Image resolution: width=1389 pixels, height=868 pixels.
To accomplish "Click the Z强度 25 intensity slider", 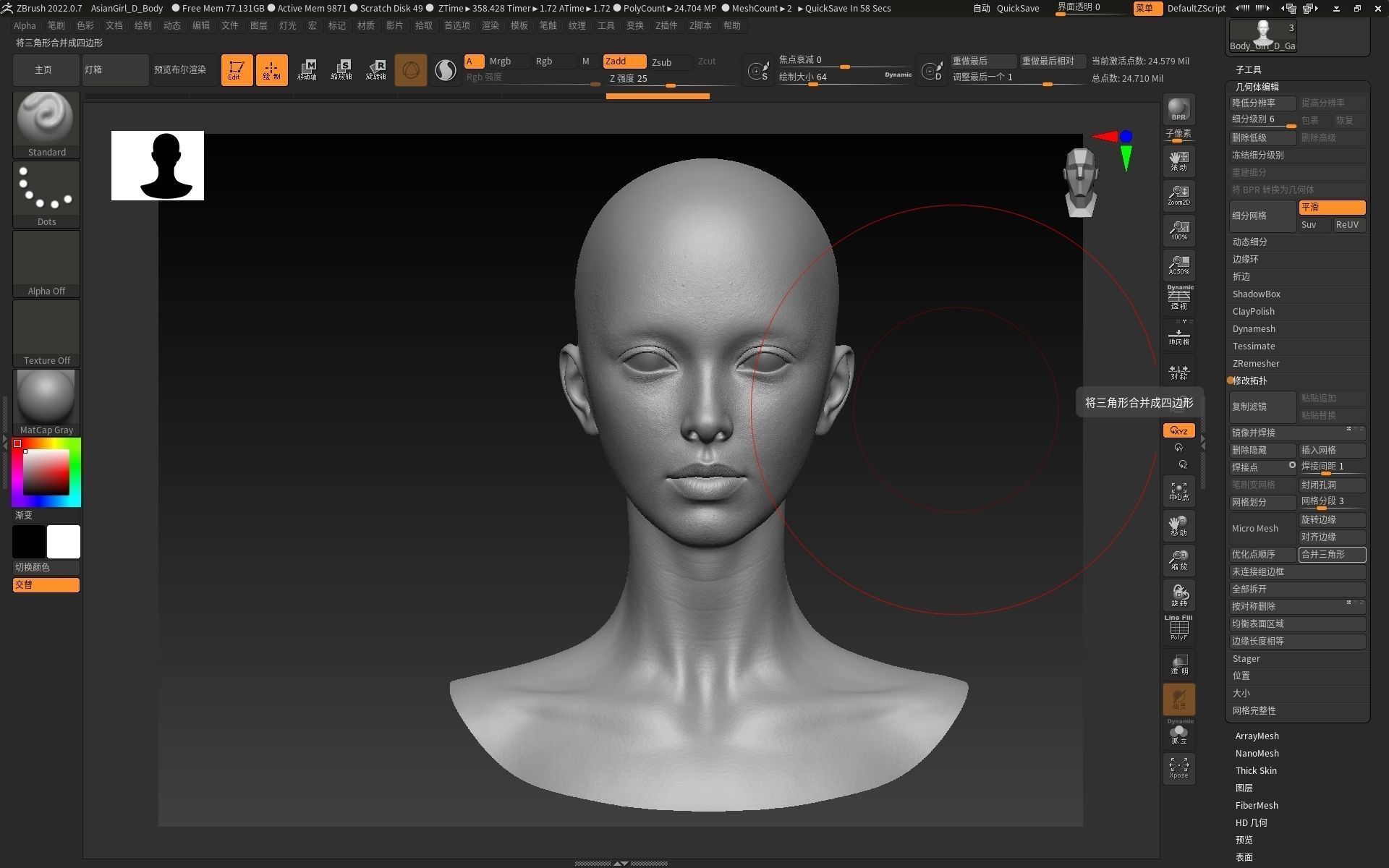I will pos(671,79).
